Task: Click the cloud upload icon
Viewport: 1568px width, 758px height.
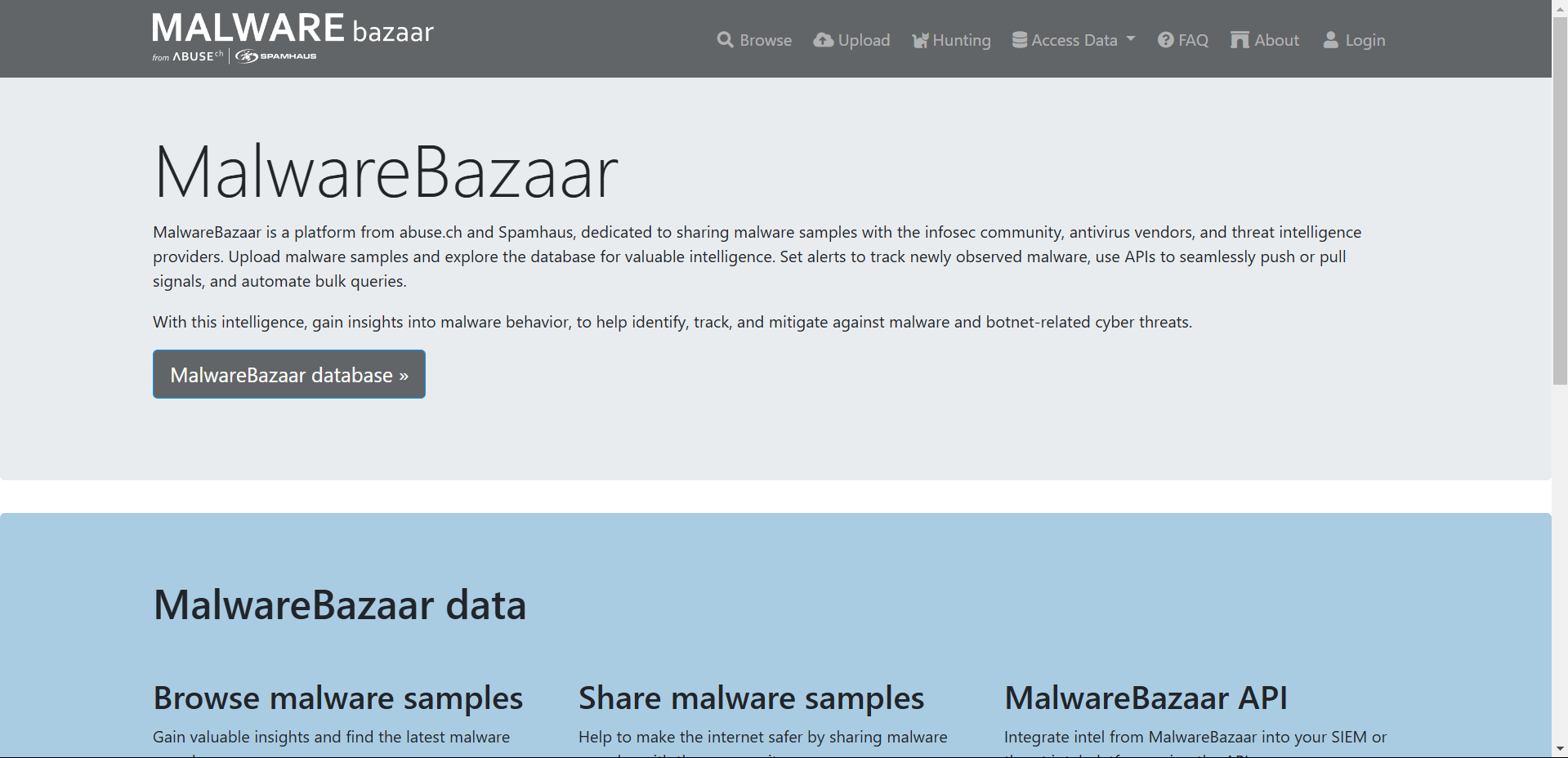Action: coord(824,40)
